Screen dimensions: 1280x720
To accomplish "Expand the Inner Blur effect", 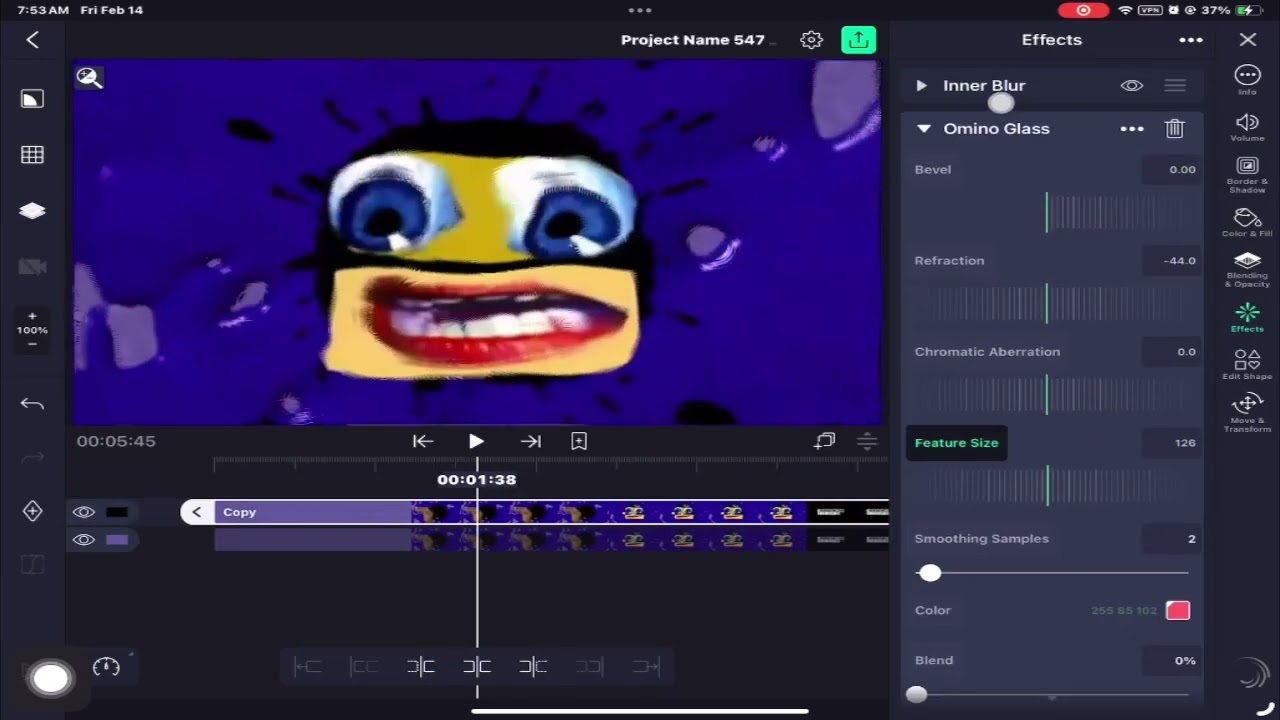I will pyautogui.click(x=921, y=86).
